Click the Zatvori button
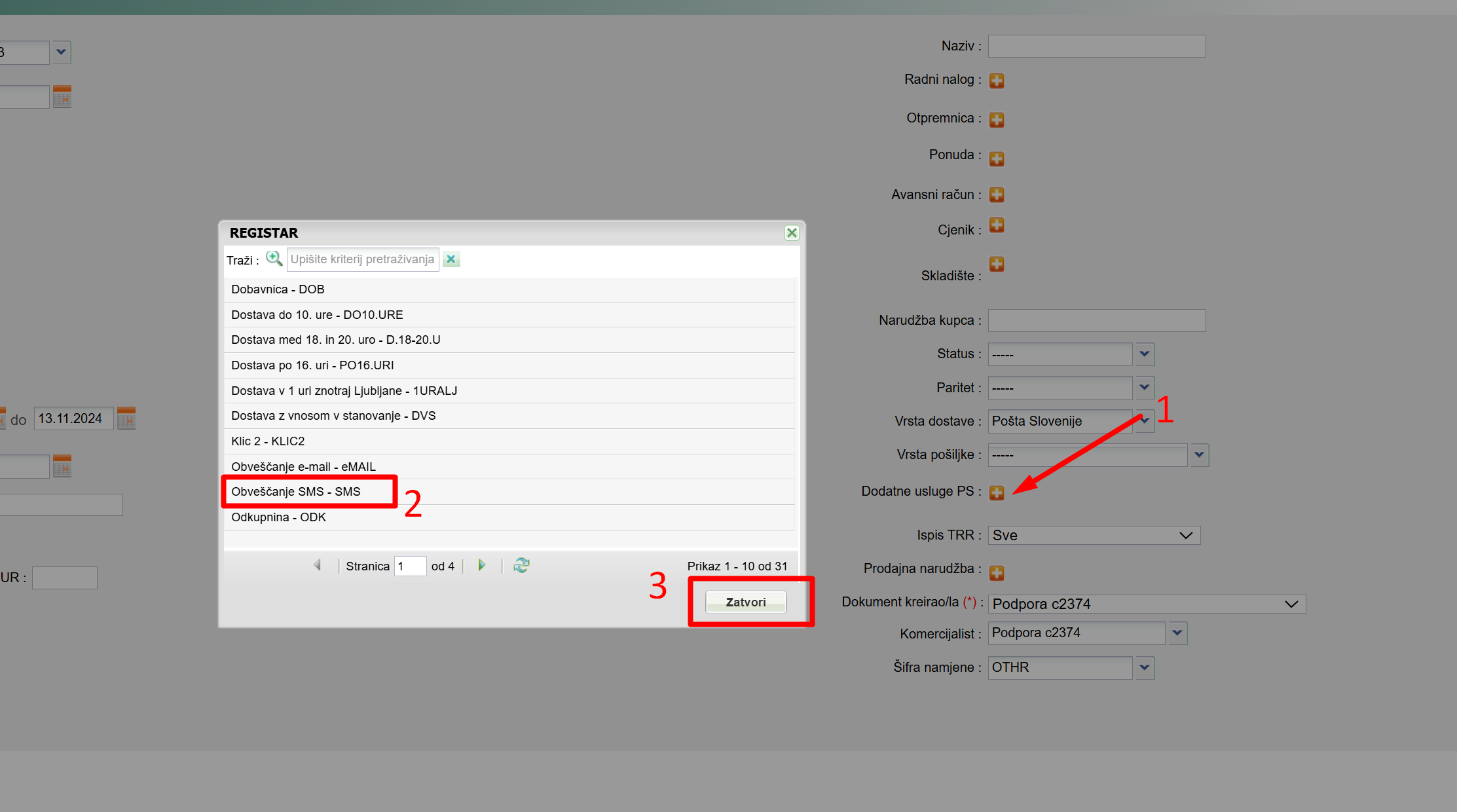This screenshot has width=1457, height=812. (x=745, y=602)
